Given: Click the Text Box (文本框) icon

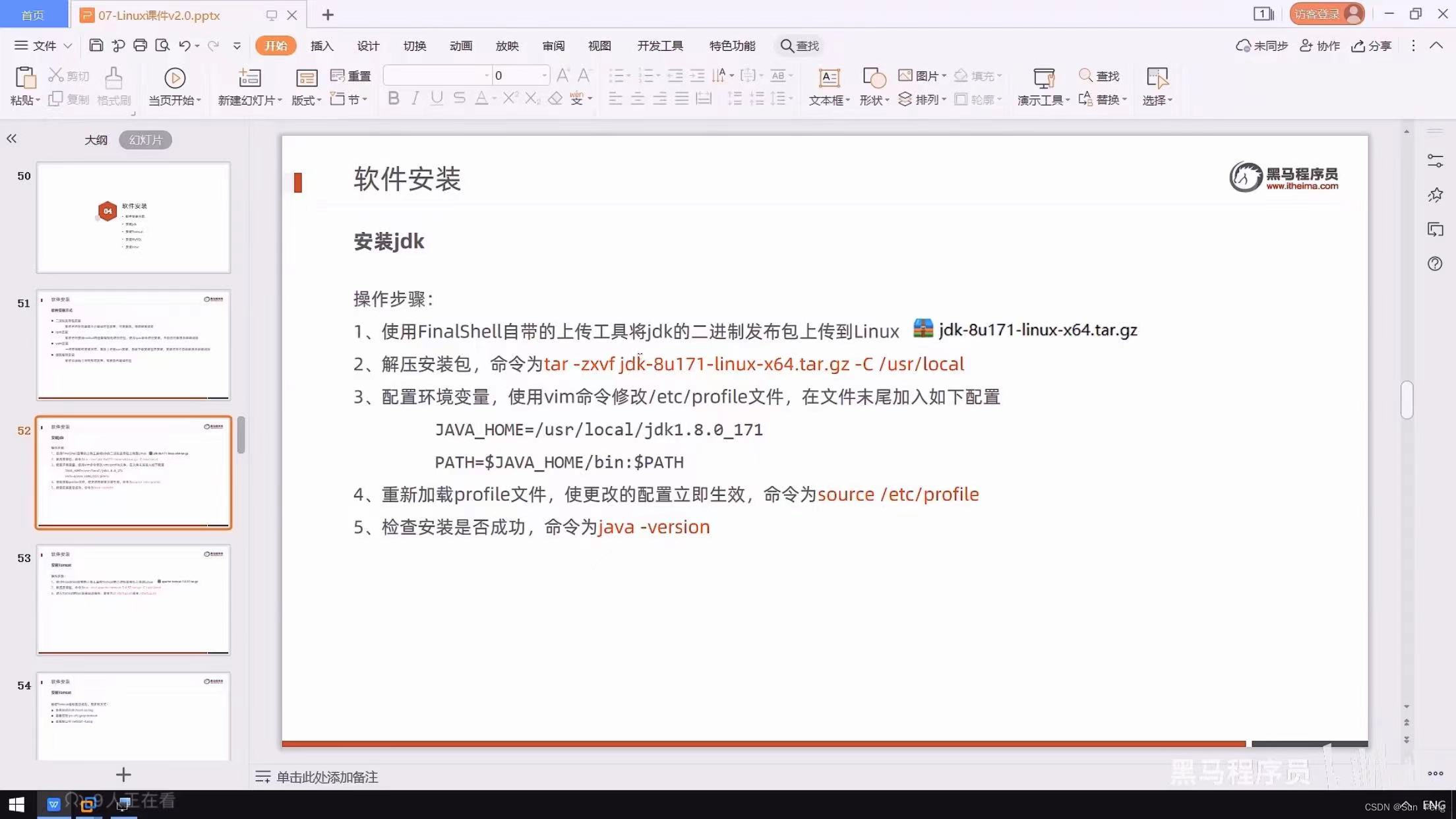Looking at the screenshot, I should (x=829, y=78).
